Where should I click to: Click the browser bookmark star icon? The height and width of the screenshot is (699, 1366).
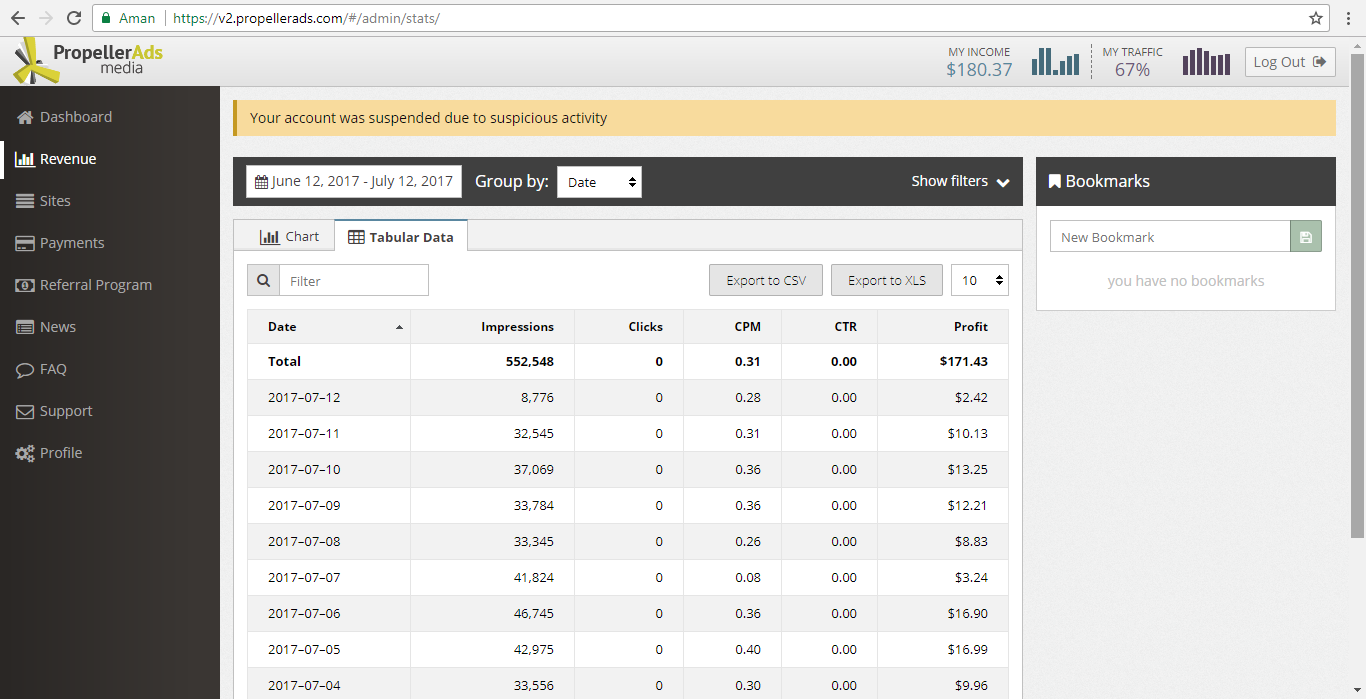(1316, 18)
